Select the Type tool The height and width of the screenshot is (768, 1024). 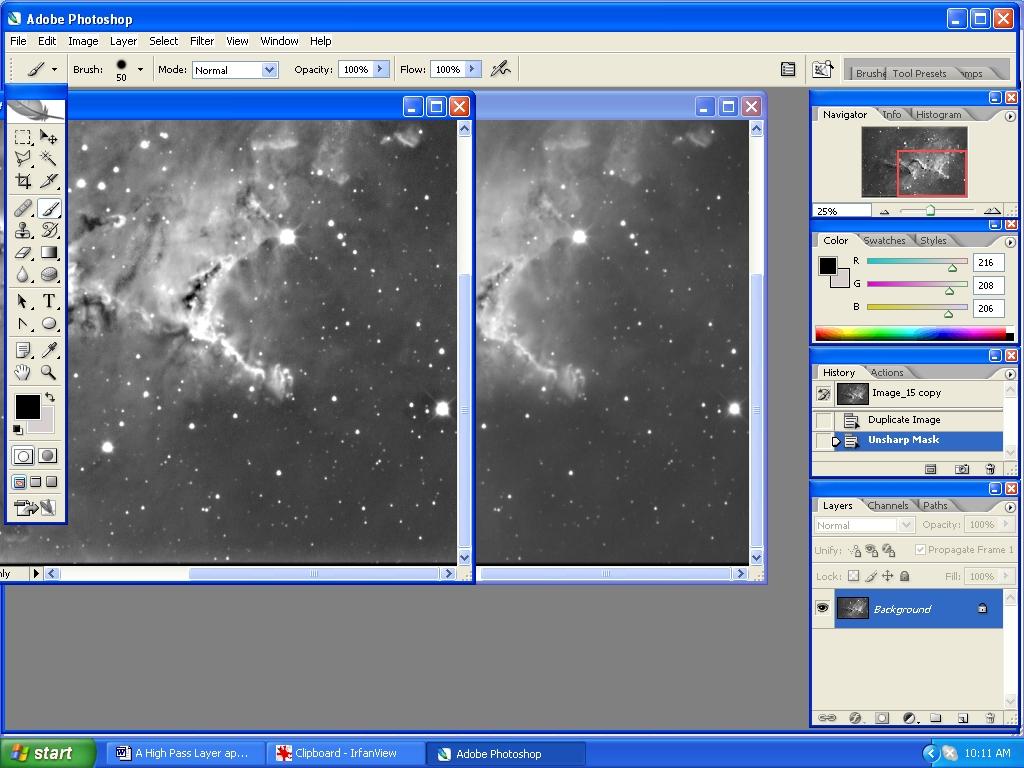(48, 301)
